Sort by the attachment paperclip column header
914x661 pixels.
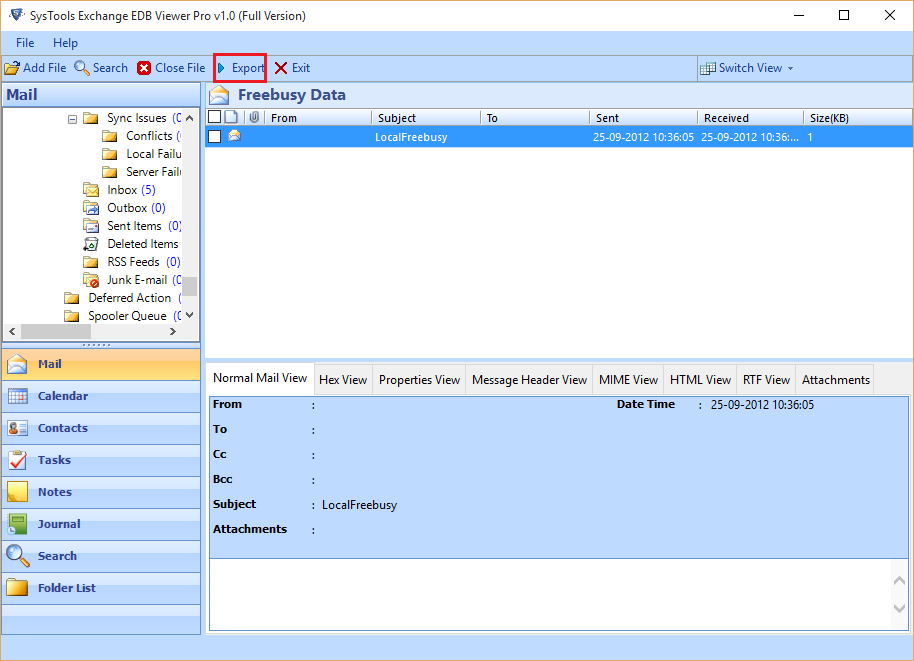[x=254, y=118]
